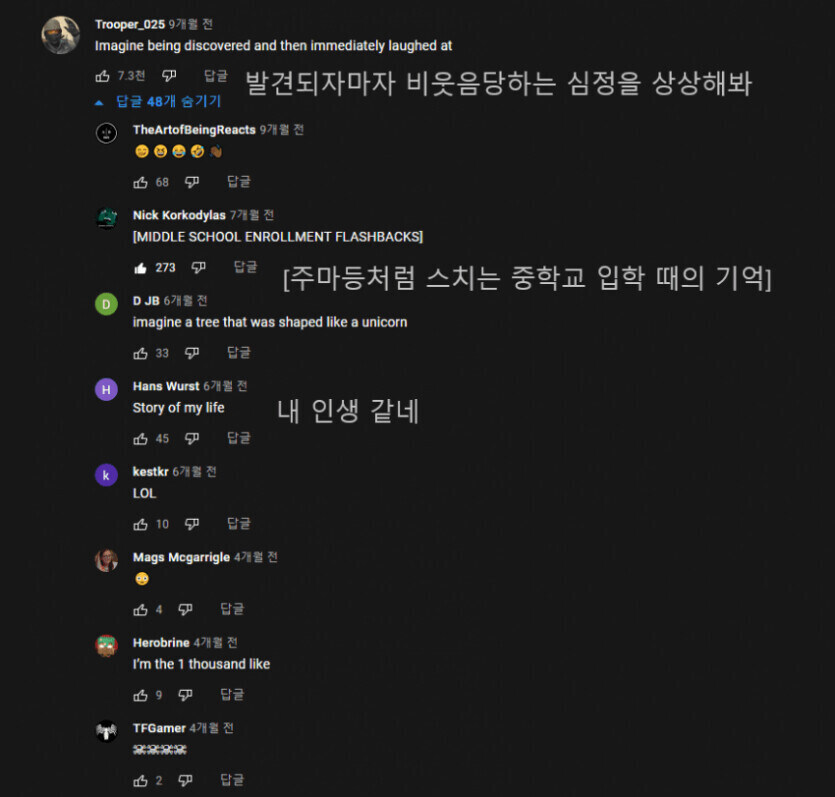This screenshot has height=797, width=835.
Task: Like kestkr's LOL reply
Action: (141, 523)
